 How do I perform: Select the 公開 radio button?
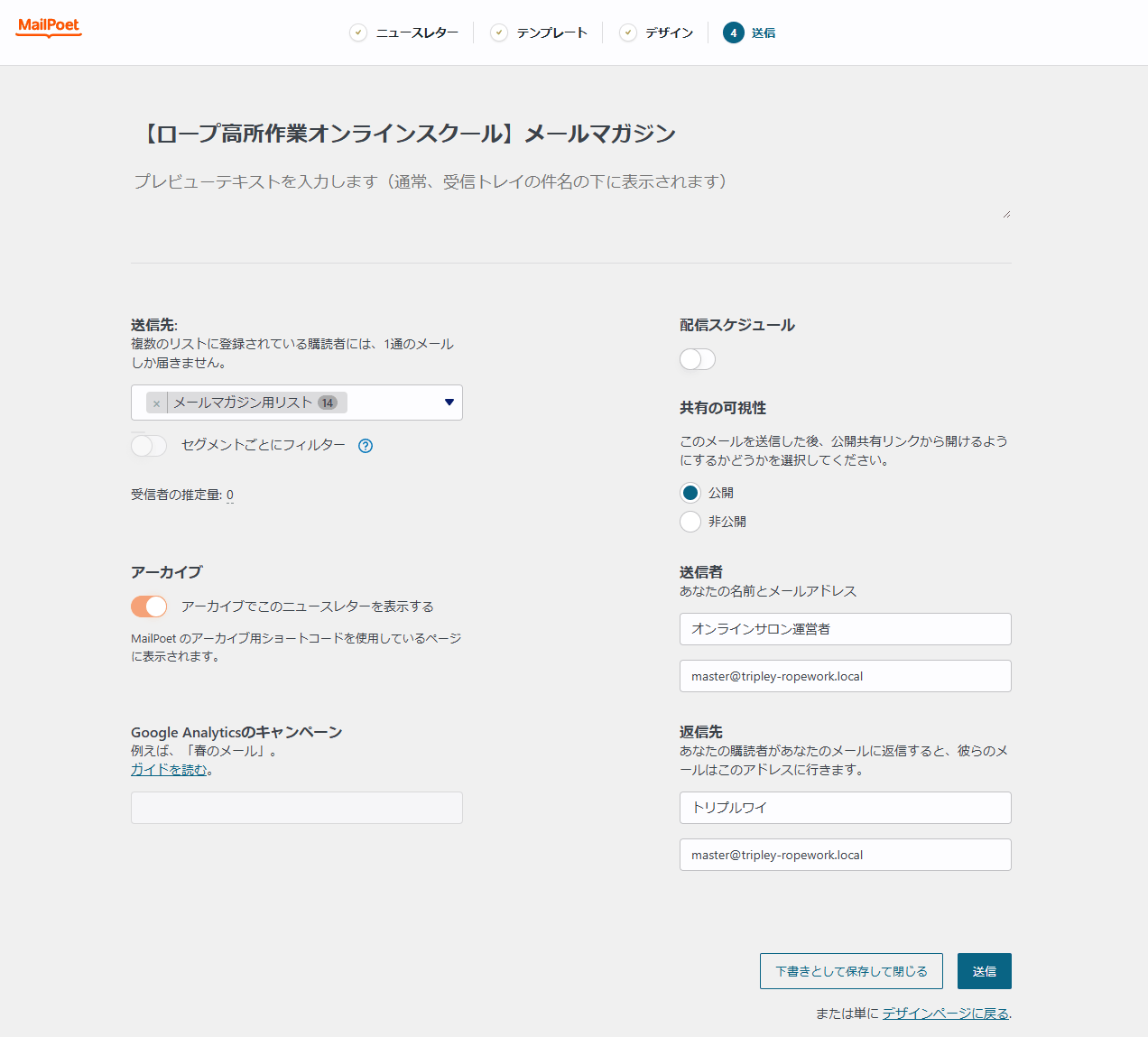690,493
